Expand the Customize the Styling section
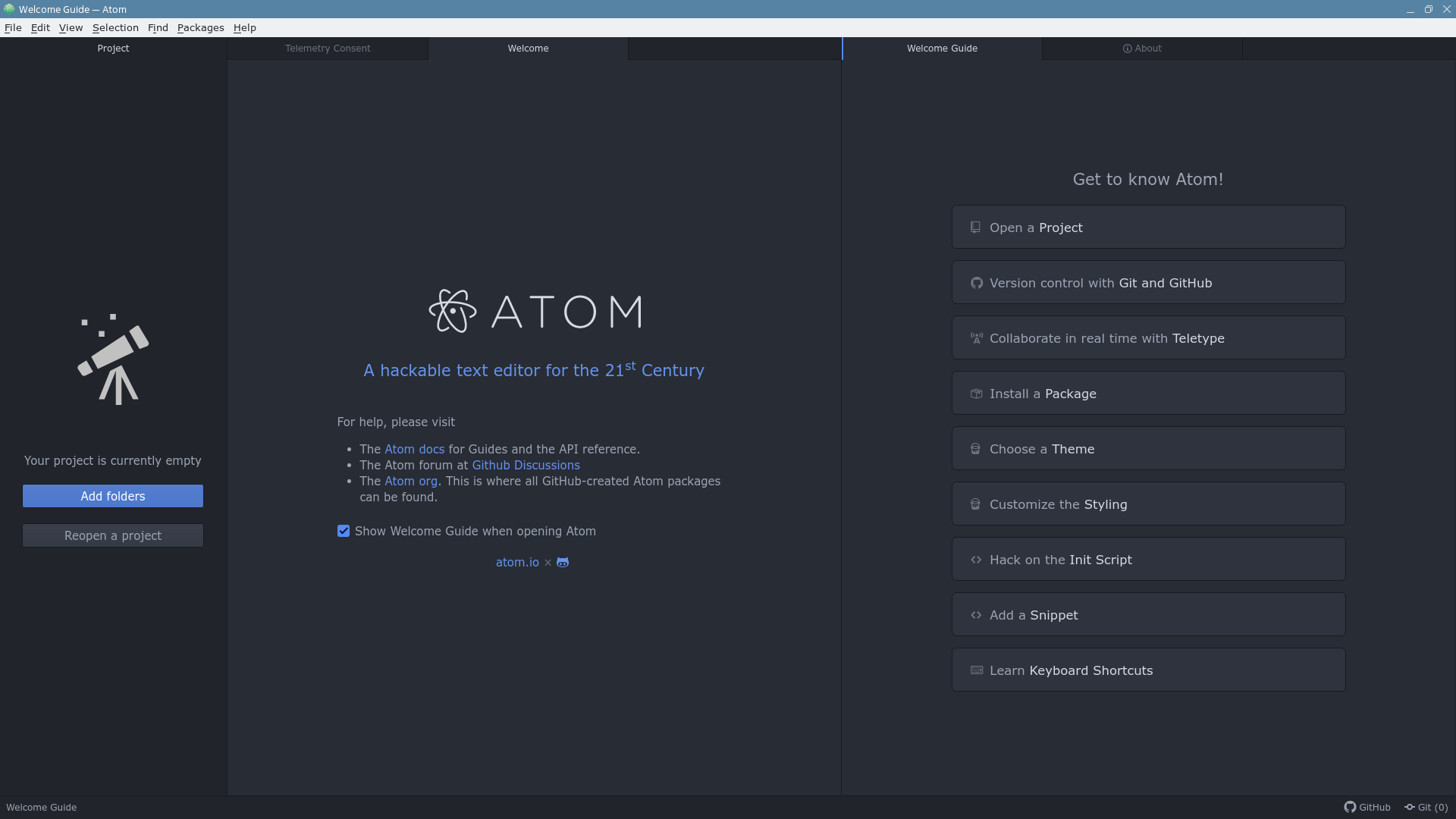Image resolution: width=1456 pixels, height=819 pixels. [x=1148, y=504]
